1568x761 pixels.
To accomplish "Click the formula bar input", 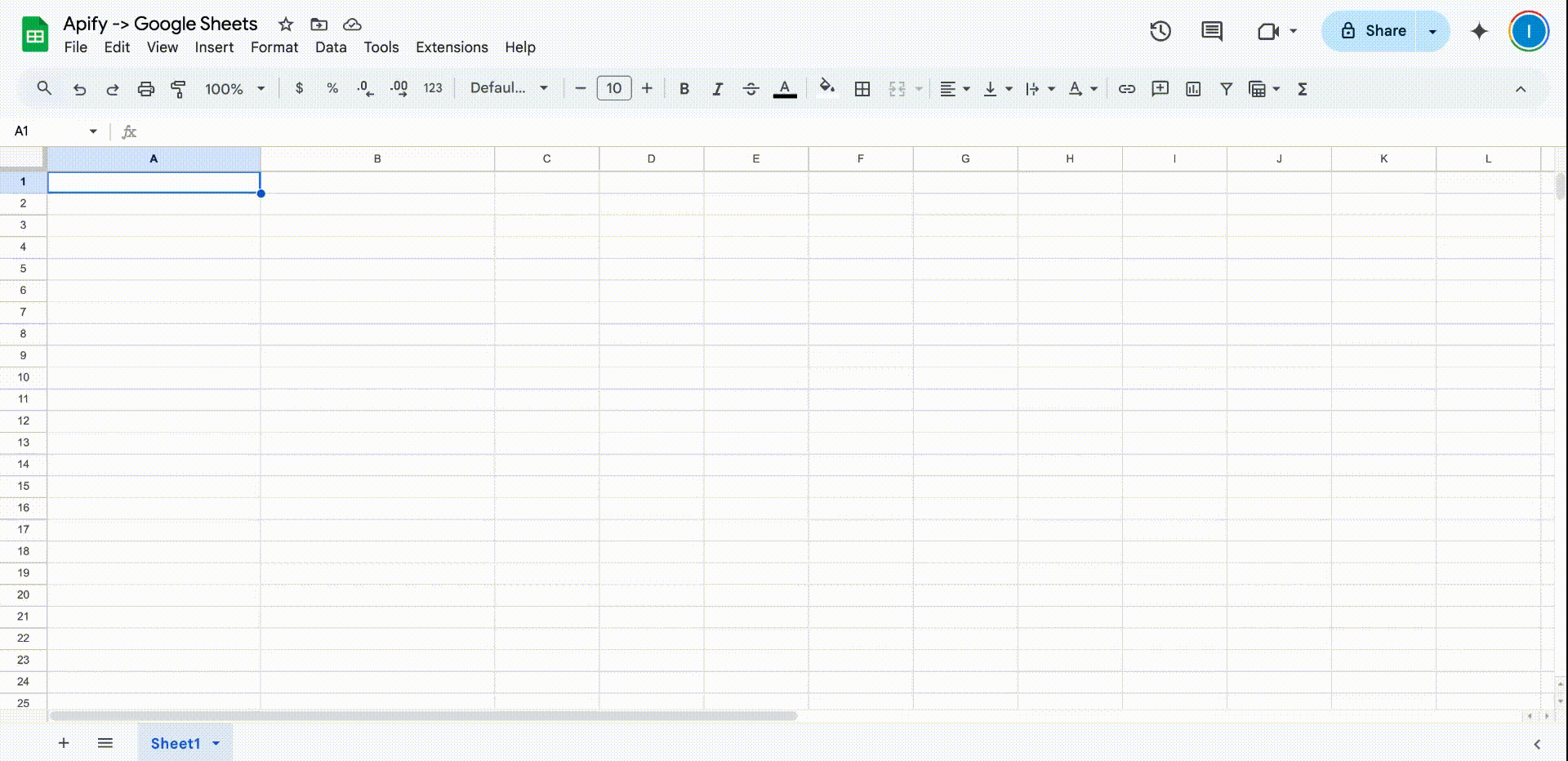I will (849, 131).
